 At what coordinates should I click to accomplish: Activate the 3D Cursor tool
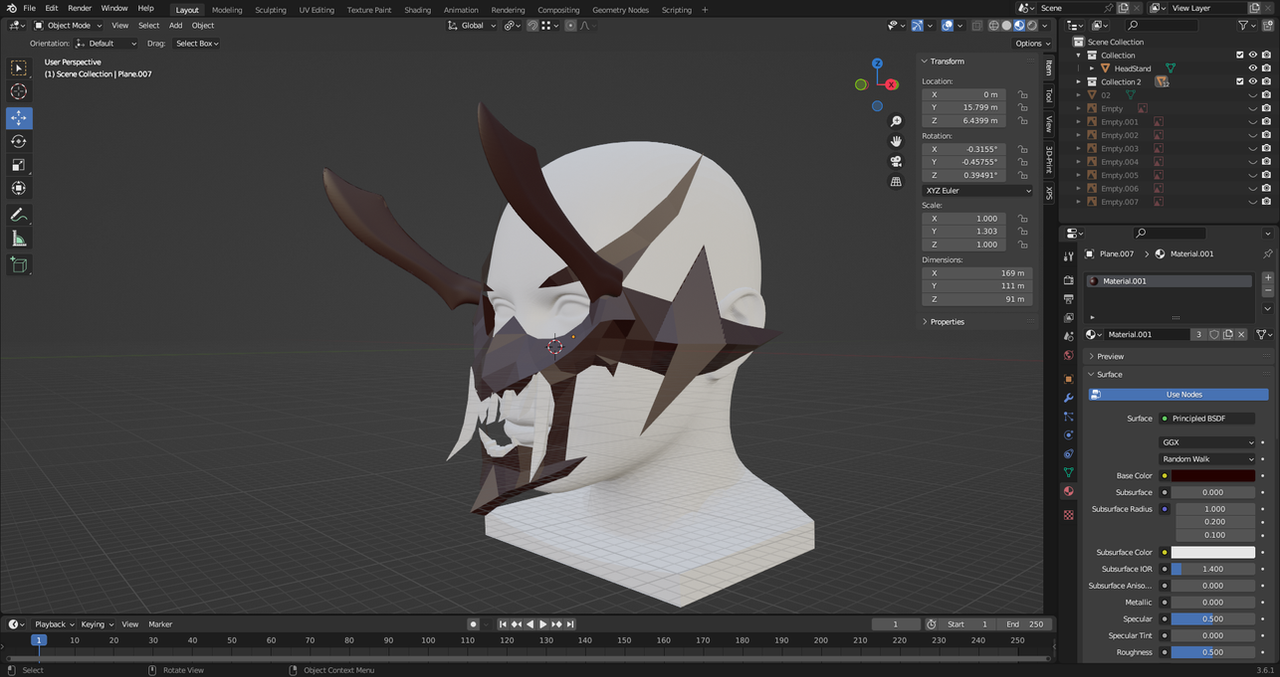coord(19,92)
